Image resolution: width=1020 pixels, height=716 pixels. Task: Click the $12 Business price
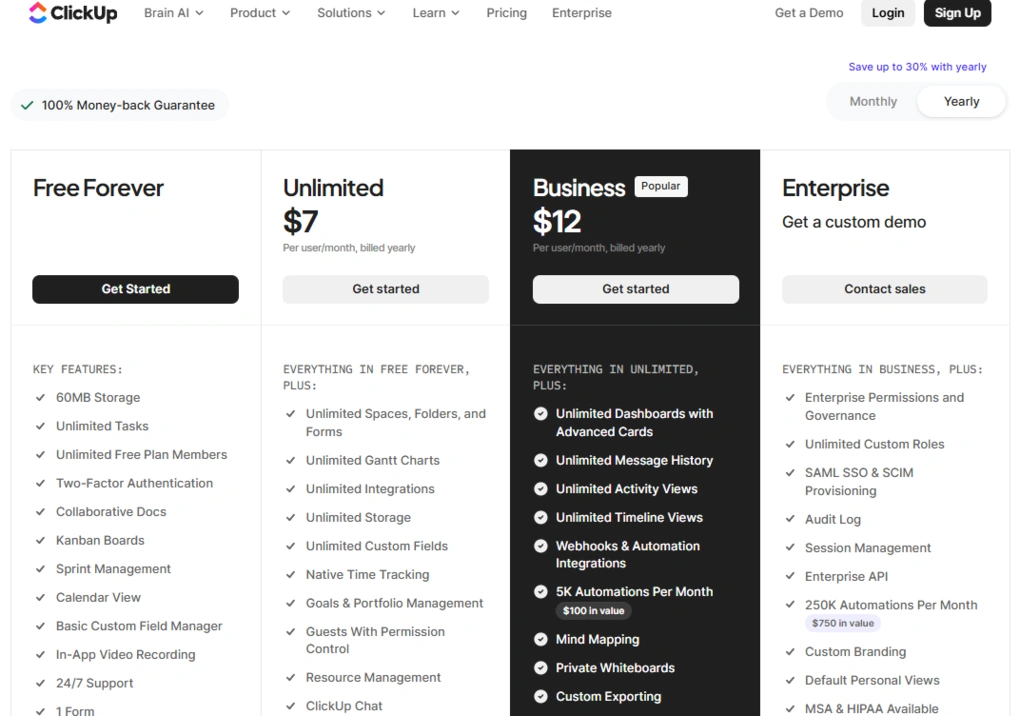coord(557,221)
